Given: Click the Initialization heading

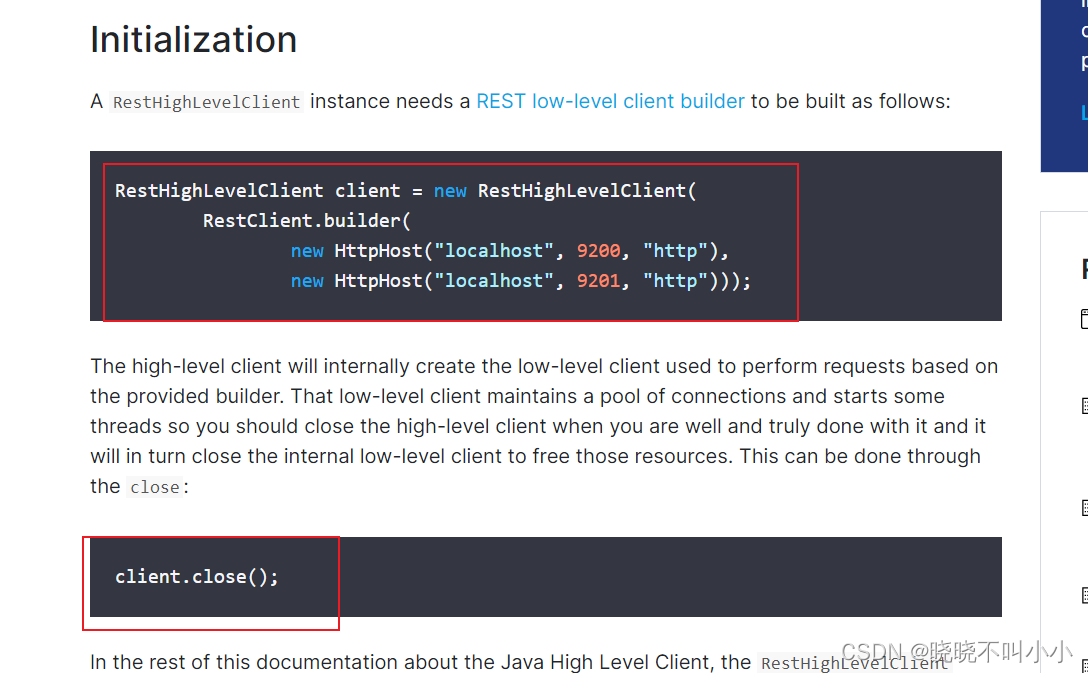Looking at the screenshot, I should [x=194, y=39].
